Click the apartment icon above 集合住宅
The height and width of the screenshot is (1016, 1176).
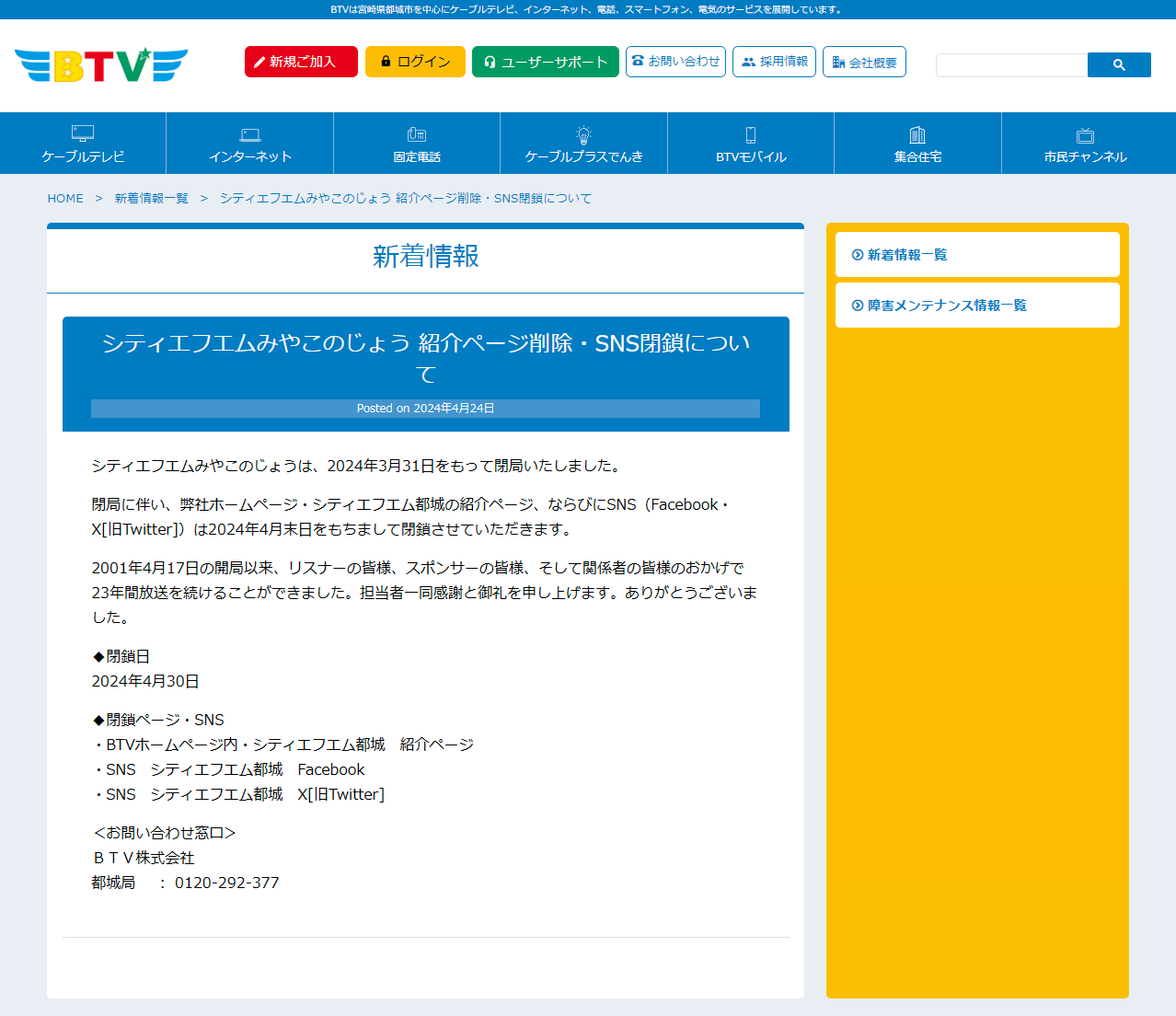click(917, 134)
